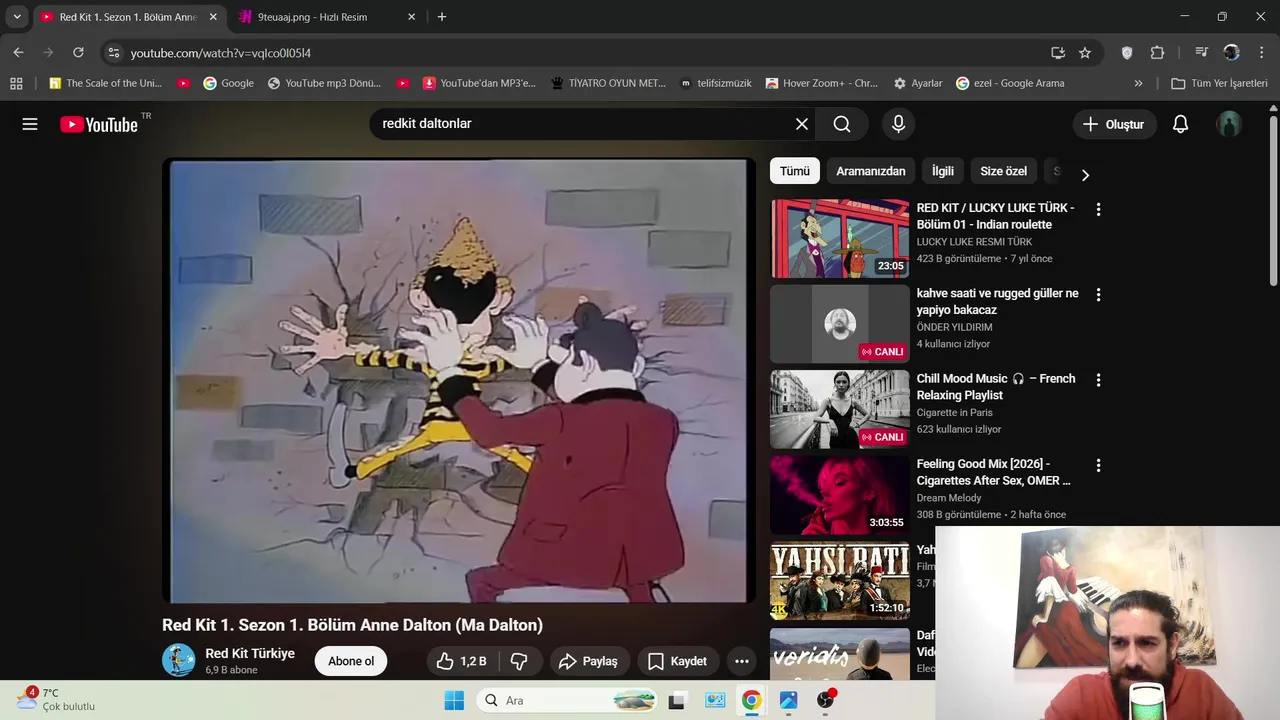Select the İlgili filter chip

pyautogui.click(x=943, y=171)
